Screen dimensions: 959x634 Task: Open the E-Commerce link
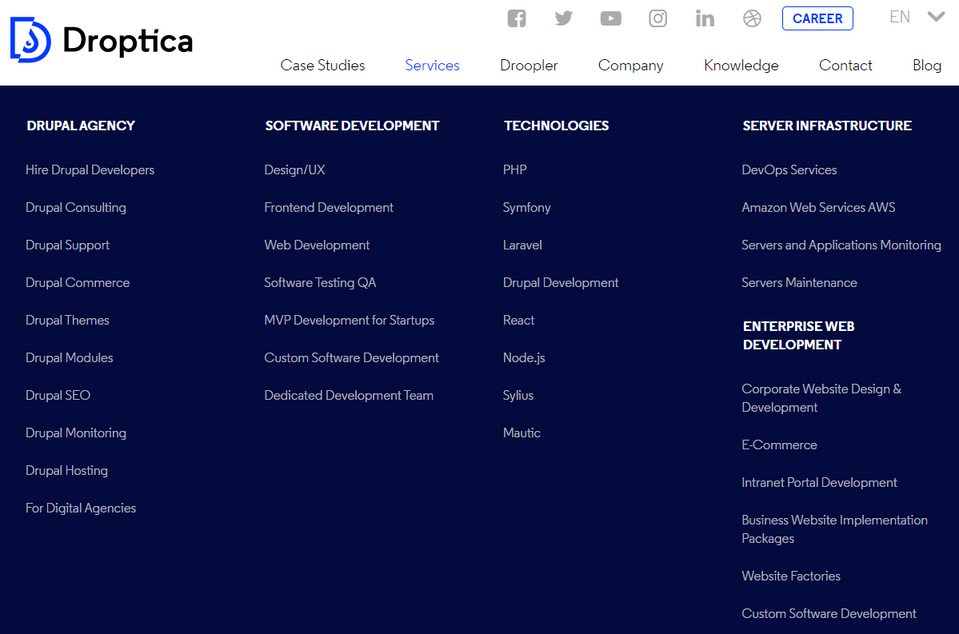click(x=779, y=445)
